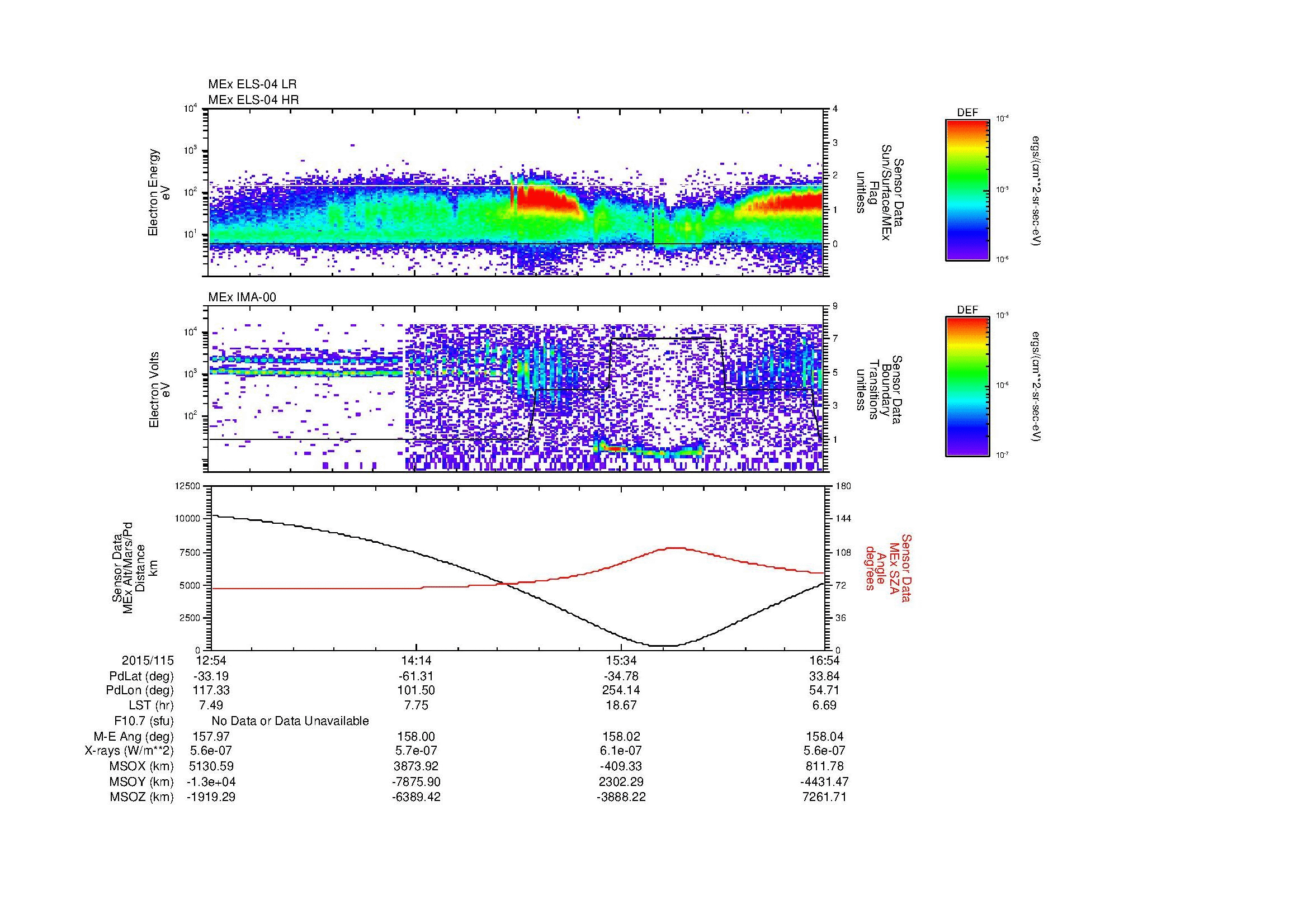Click PdLon value '54.71'
Screen dimensions: 1308x924
[x=825, y=690]
